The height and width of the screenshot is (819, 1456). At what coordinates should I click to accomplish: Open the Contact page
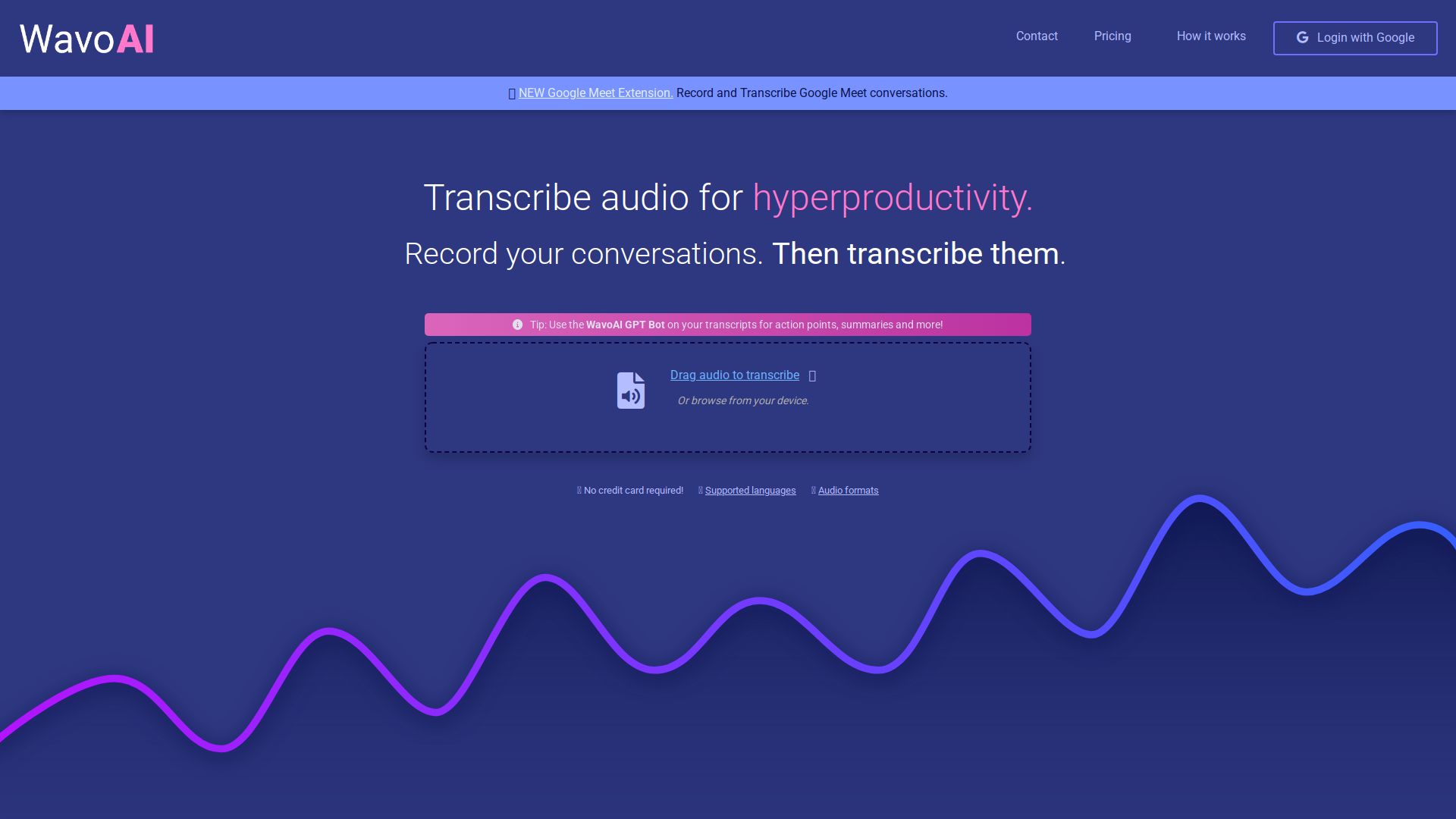tap(1037, 36)
